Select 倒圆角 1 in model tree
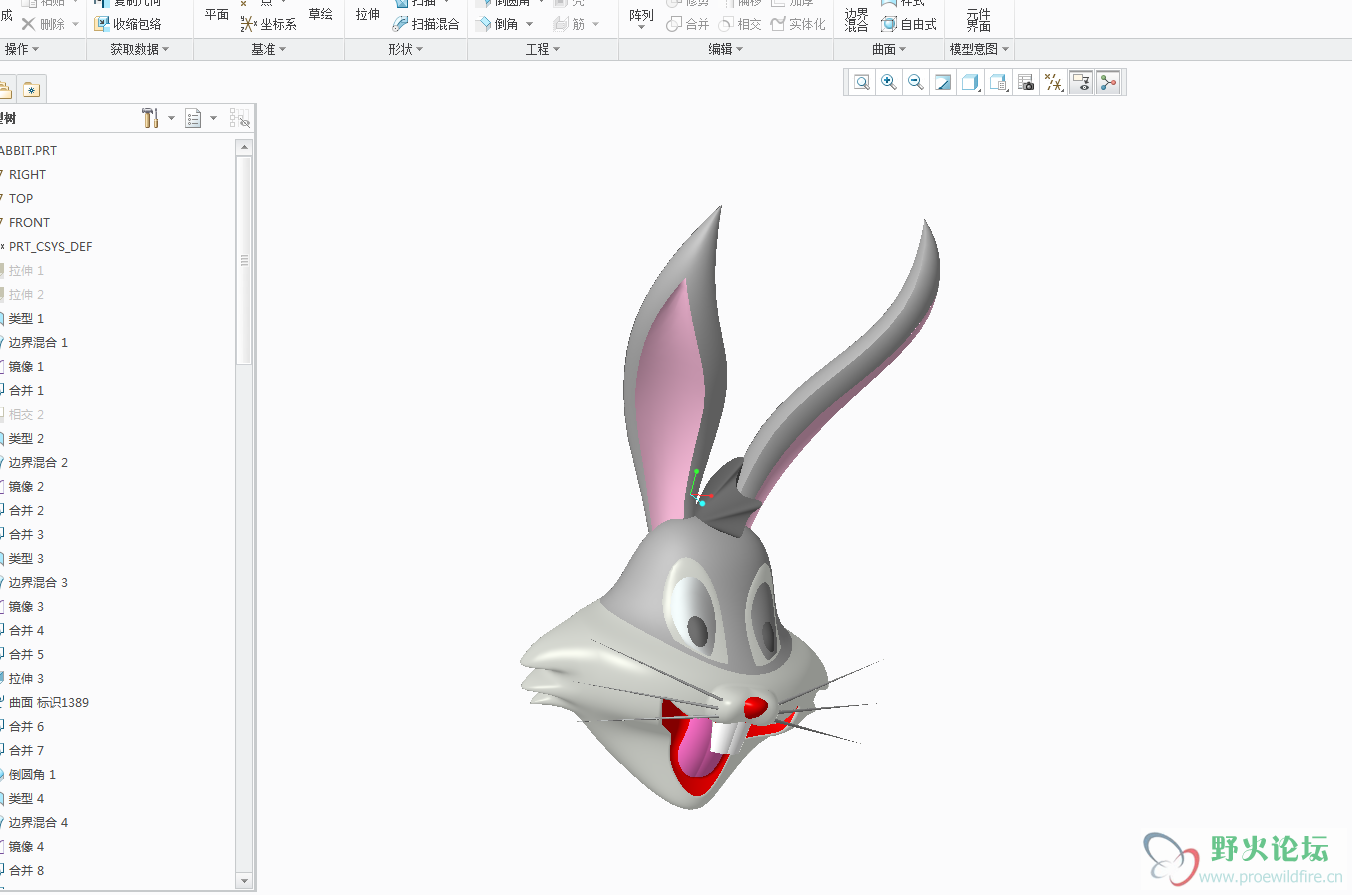The width and height of the screenshot is (1352, 895). tap(32, 774)
